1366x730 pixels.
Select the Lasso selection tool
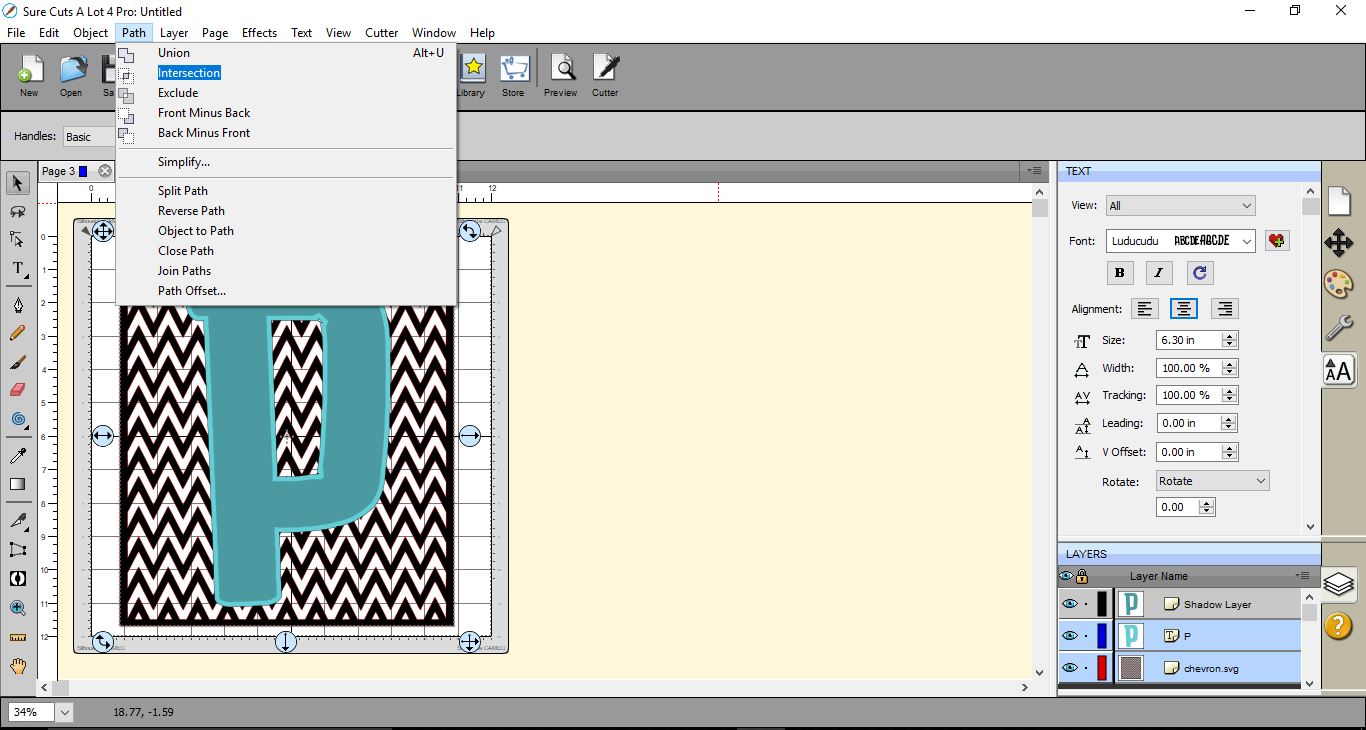pos(18,211)
